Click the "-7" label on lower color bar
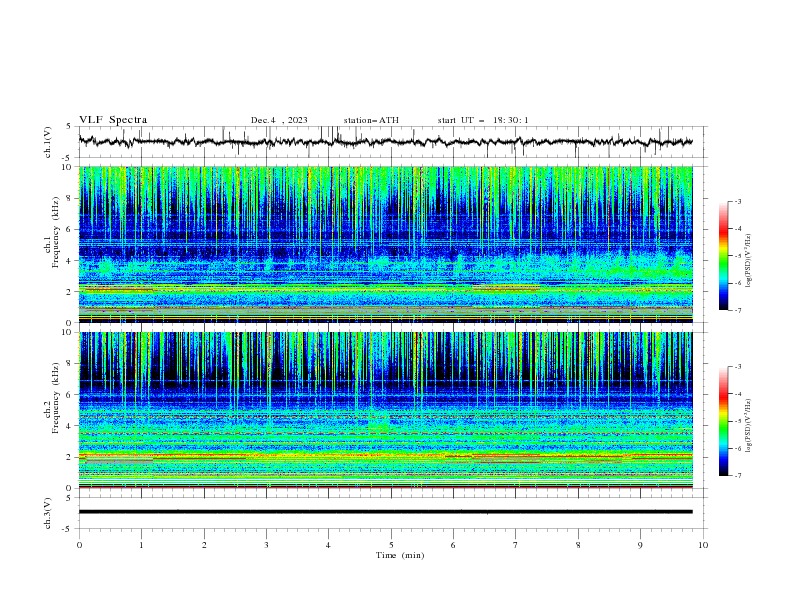 point(737,476)
